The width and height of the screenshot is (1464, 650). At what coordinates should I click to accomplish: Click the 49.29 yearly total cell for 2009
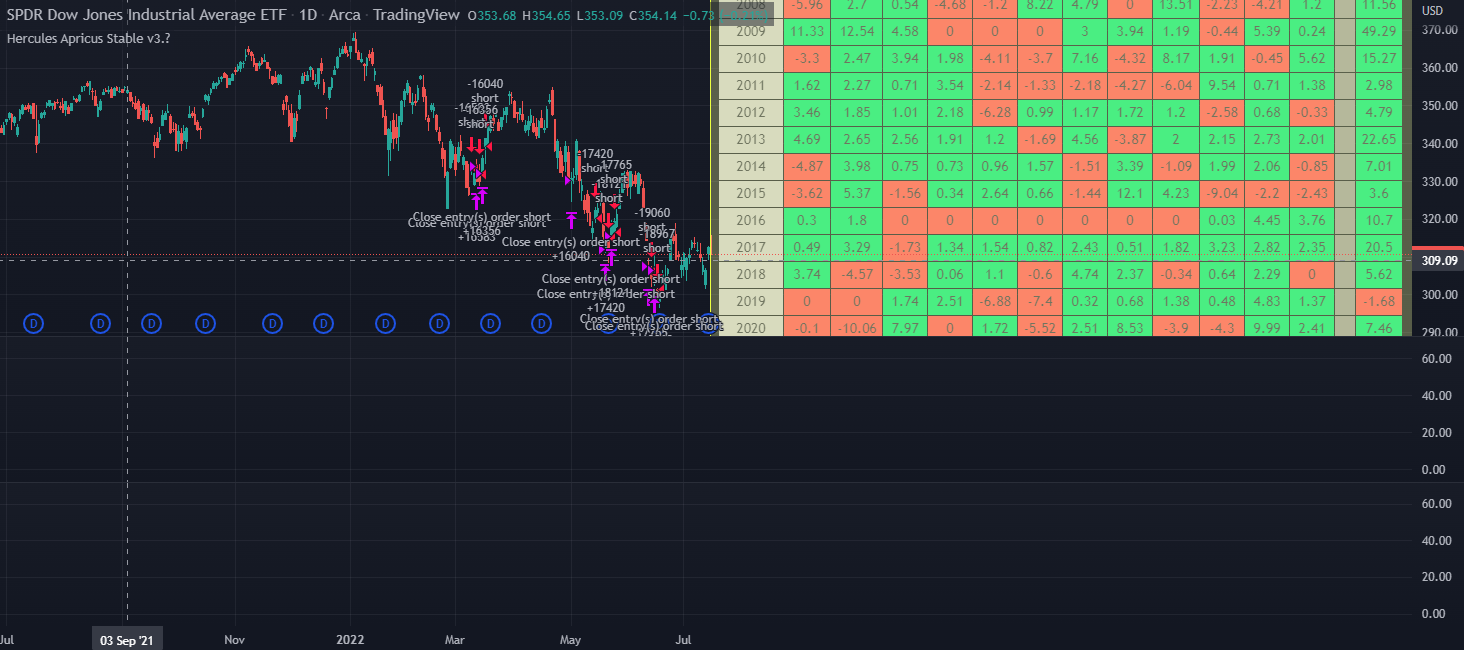pos(1378,31)
